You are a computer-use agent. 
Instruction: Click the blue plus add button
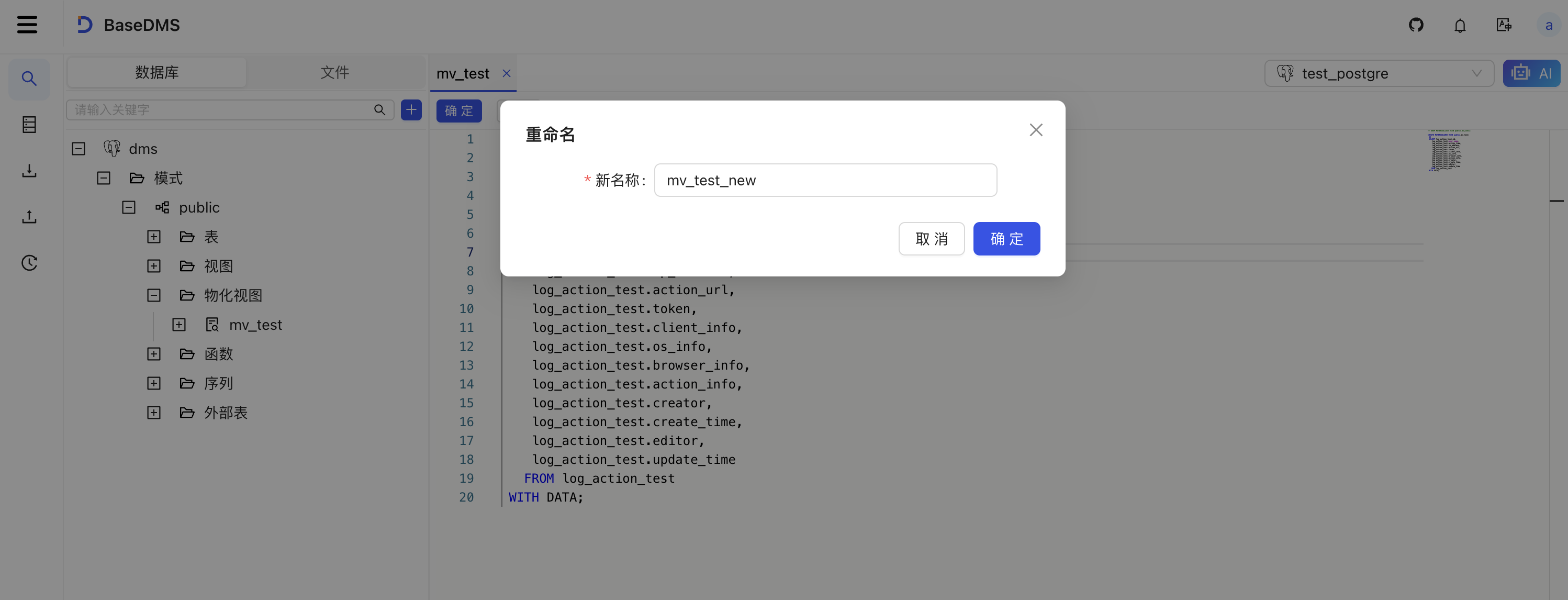411,109
